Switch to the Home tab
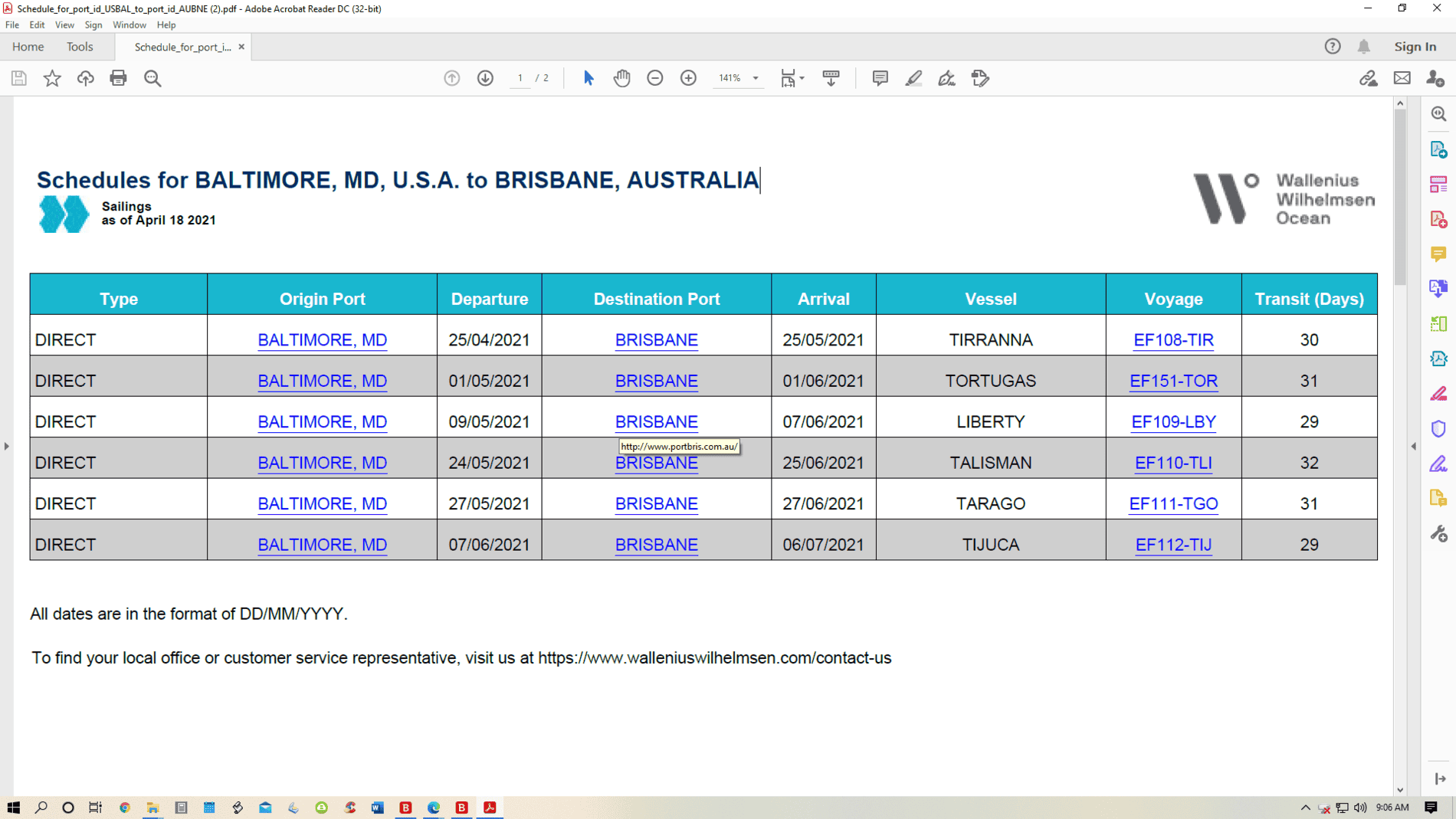This screenshot has width=1456, height=819. pyautogui.click(x=28, y=47)
